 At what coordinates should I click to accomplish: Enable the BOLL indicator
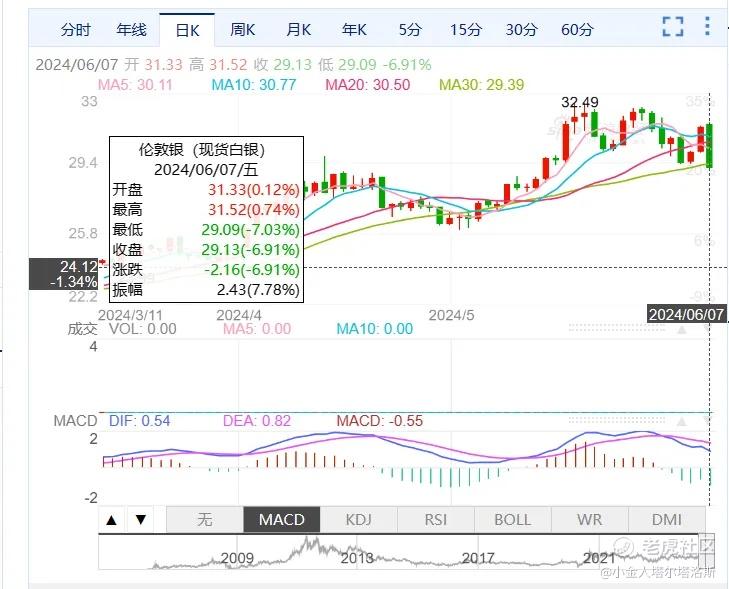tap(512, 519)
